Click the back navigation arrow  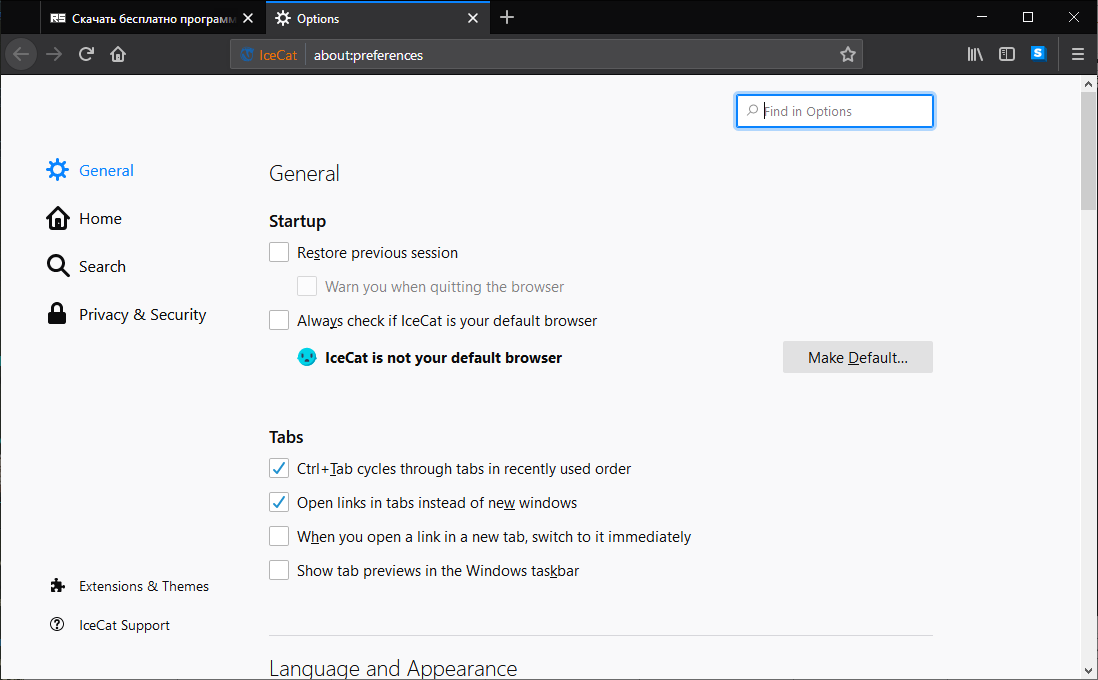22,55
